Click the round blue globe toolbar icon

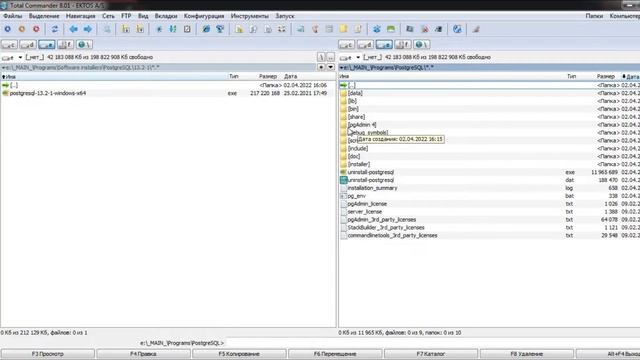[457, 29]
